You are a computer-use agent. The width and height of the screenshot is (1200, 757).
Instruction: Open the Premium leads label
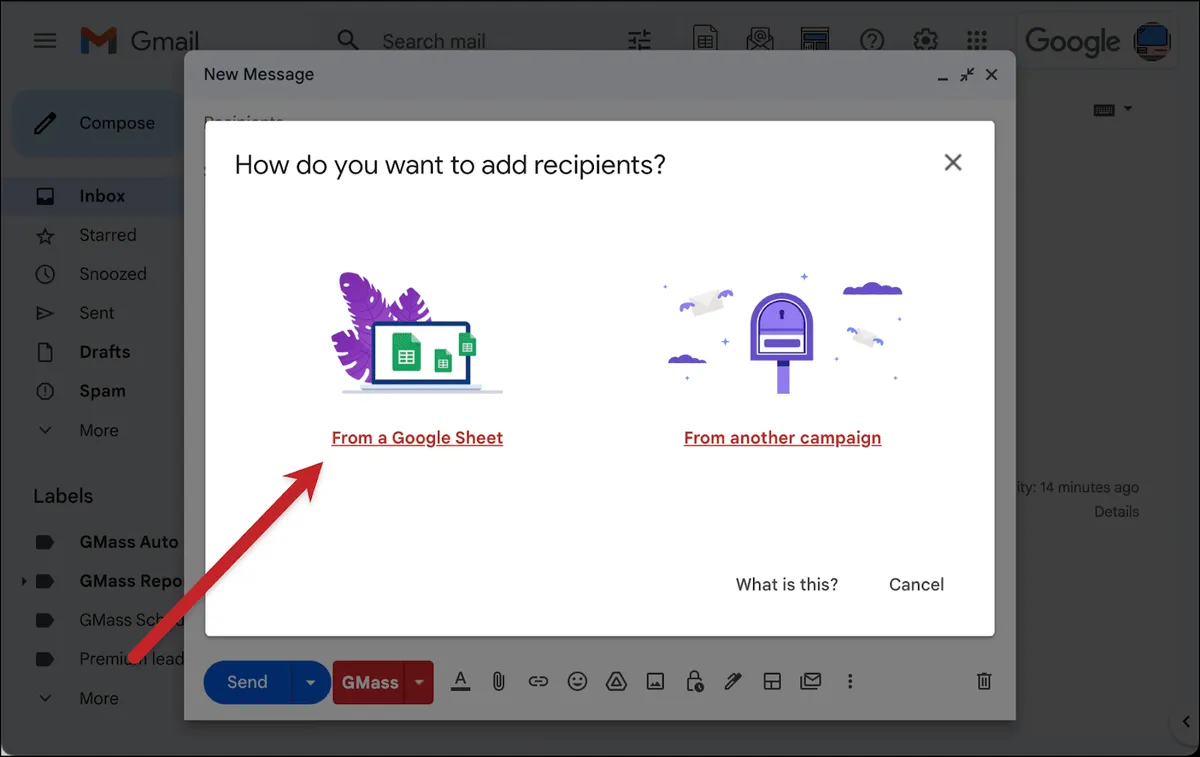click(x=130, y=659)
